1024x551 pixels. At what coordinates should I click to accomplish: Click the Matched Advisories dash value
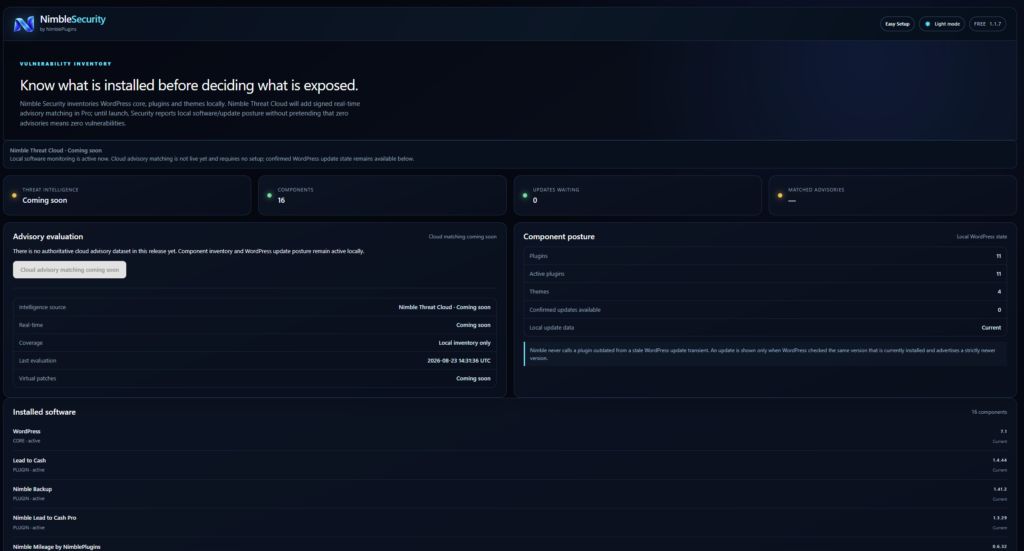[x=792, y=200]
